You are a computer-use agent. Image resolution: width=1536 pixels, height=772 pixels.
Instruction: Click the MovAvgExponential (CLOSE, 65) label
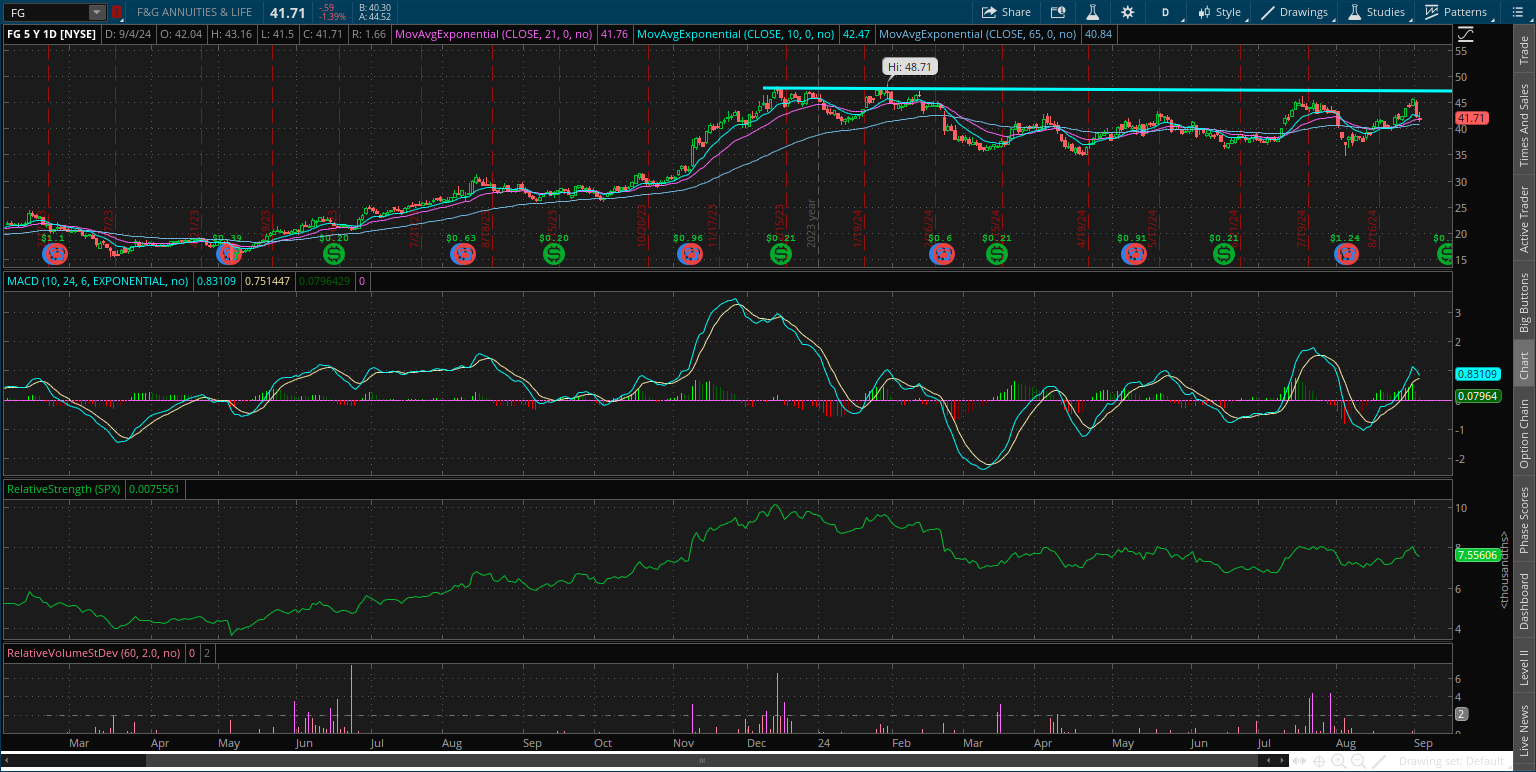977,34
